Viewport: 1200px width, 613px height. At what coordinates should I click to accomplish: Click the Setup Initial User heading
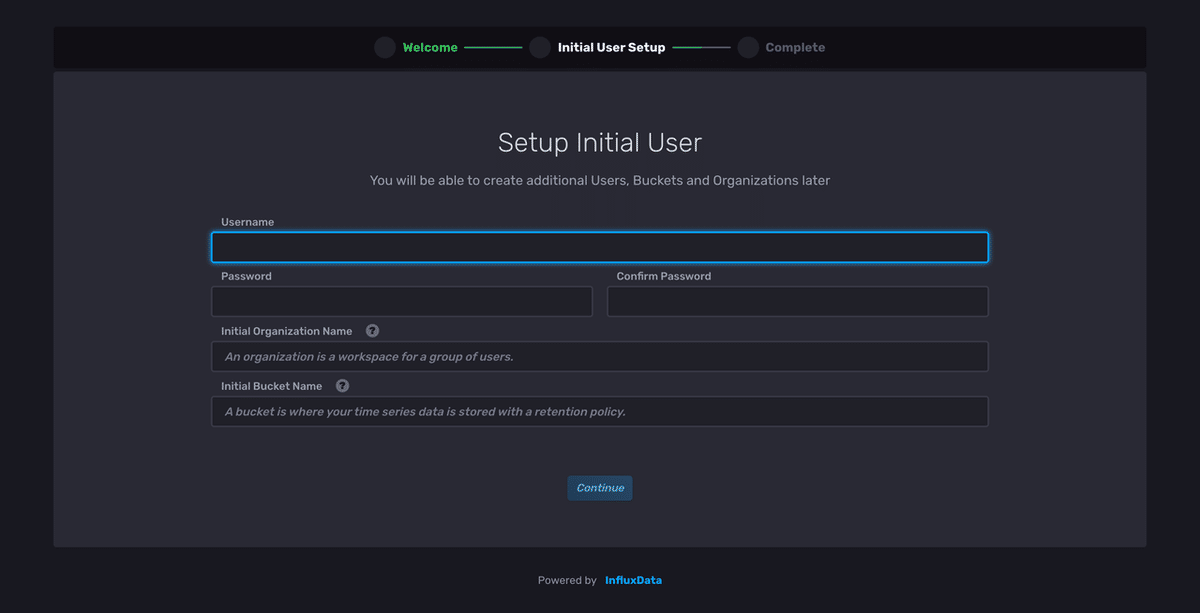click(x=600, y=142)
